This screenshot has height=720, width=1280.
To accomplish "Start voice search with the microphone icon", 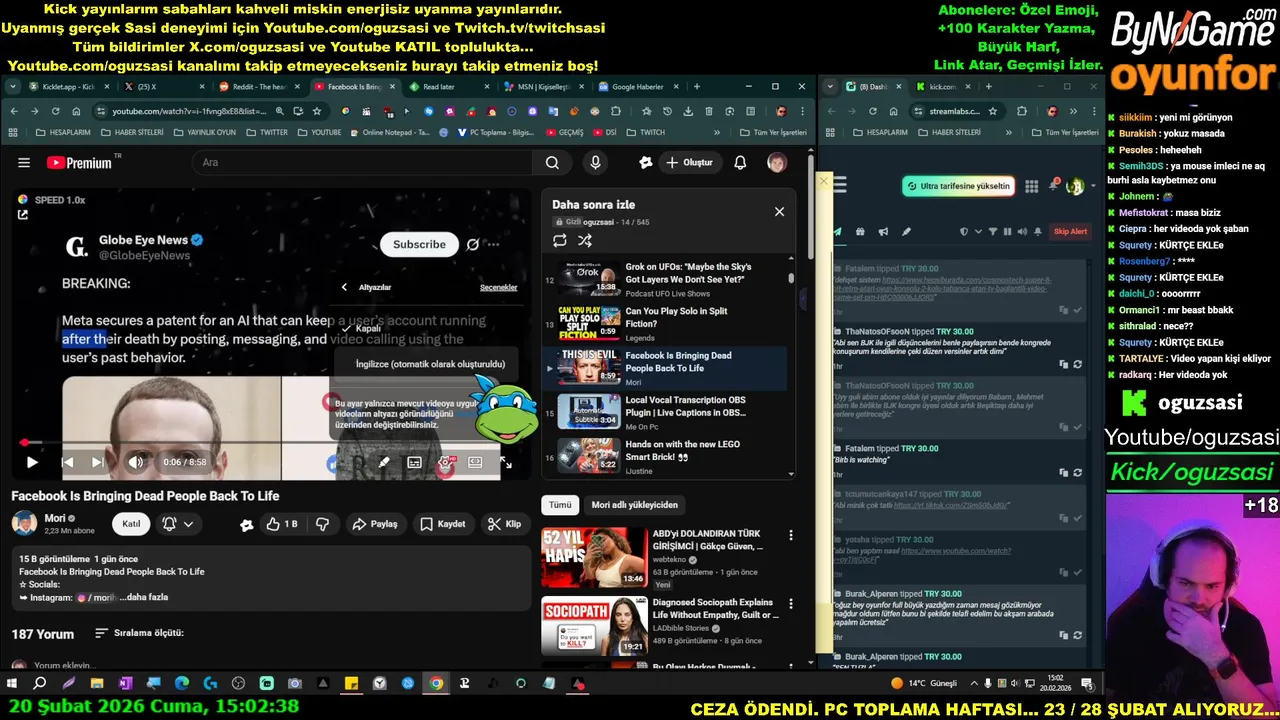I will 596,163.
